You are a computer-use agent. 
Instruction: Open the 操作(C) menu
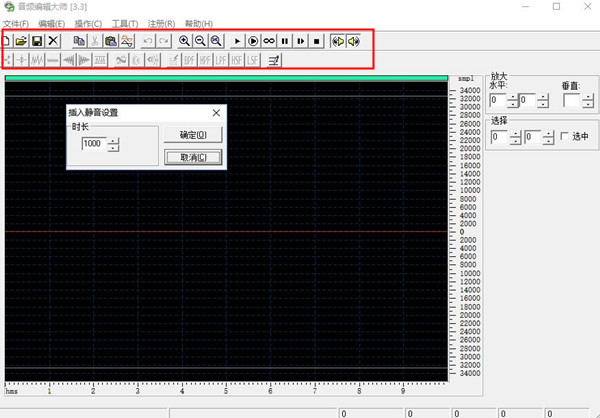(88, 24)
